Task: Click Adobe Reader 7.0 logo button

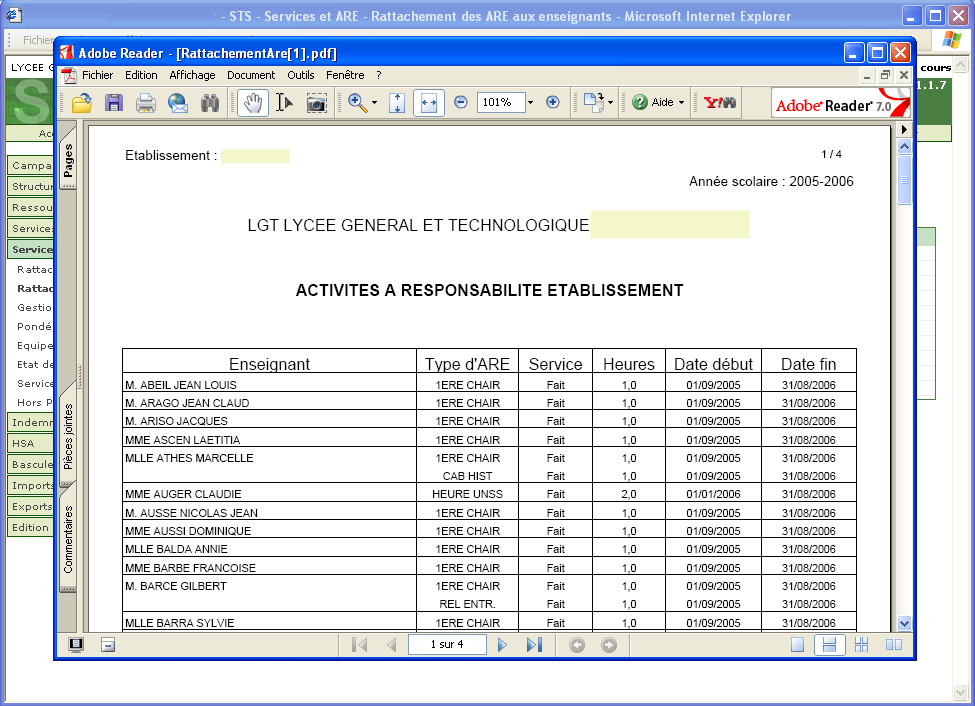Action: (841, 103)
